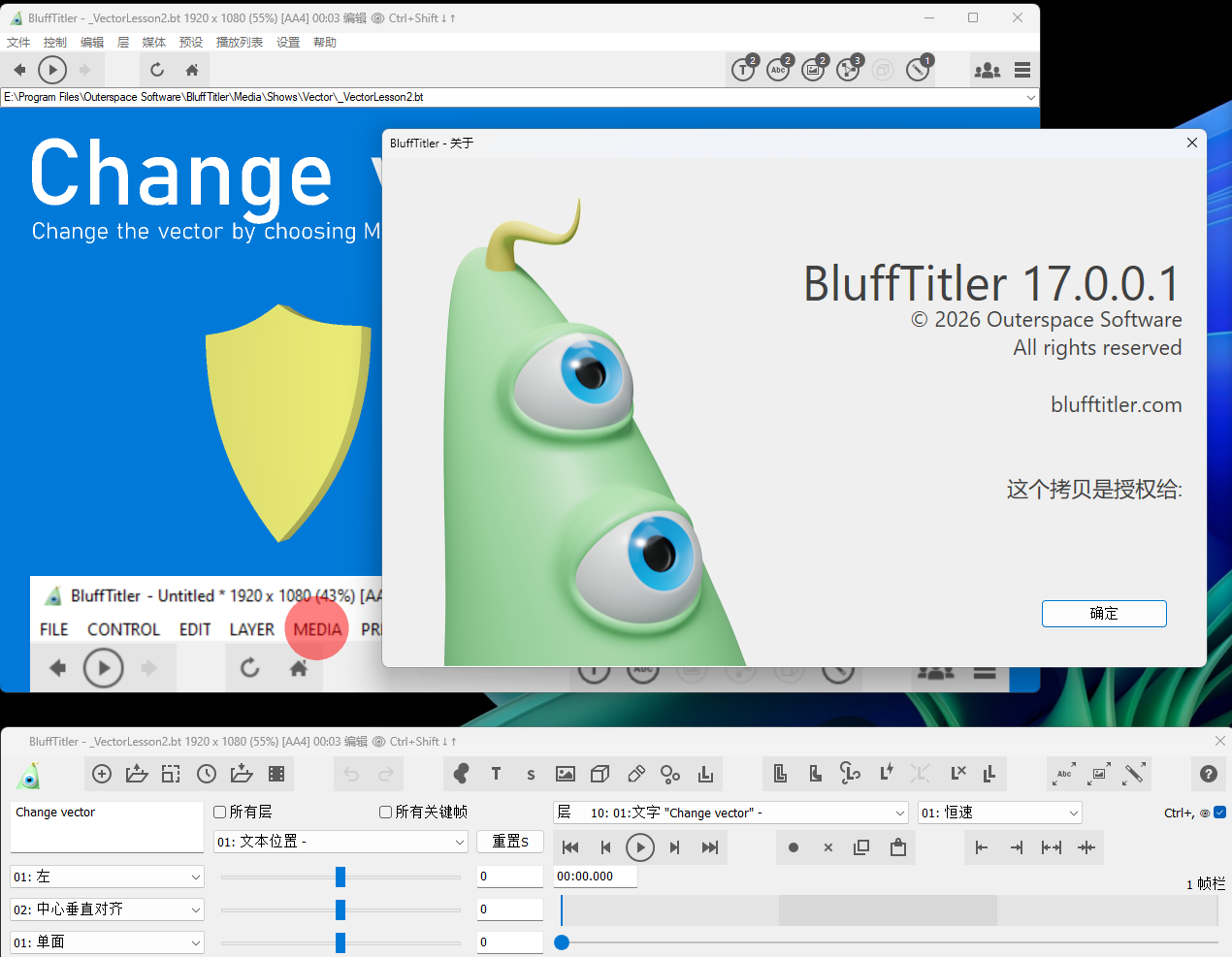
Task: Toggle the checkbox next to Ctrl+
Action: tap(1220, 813)
